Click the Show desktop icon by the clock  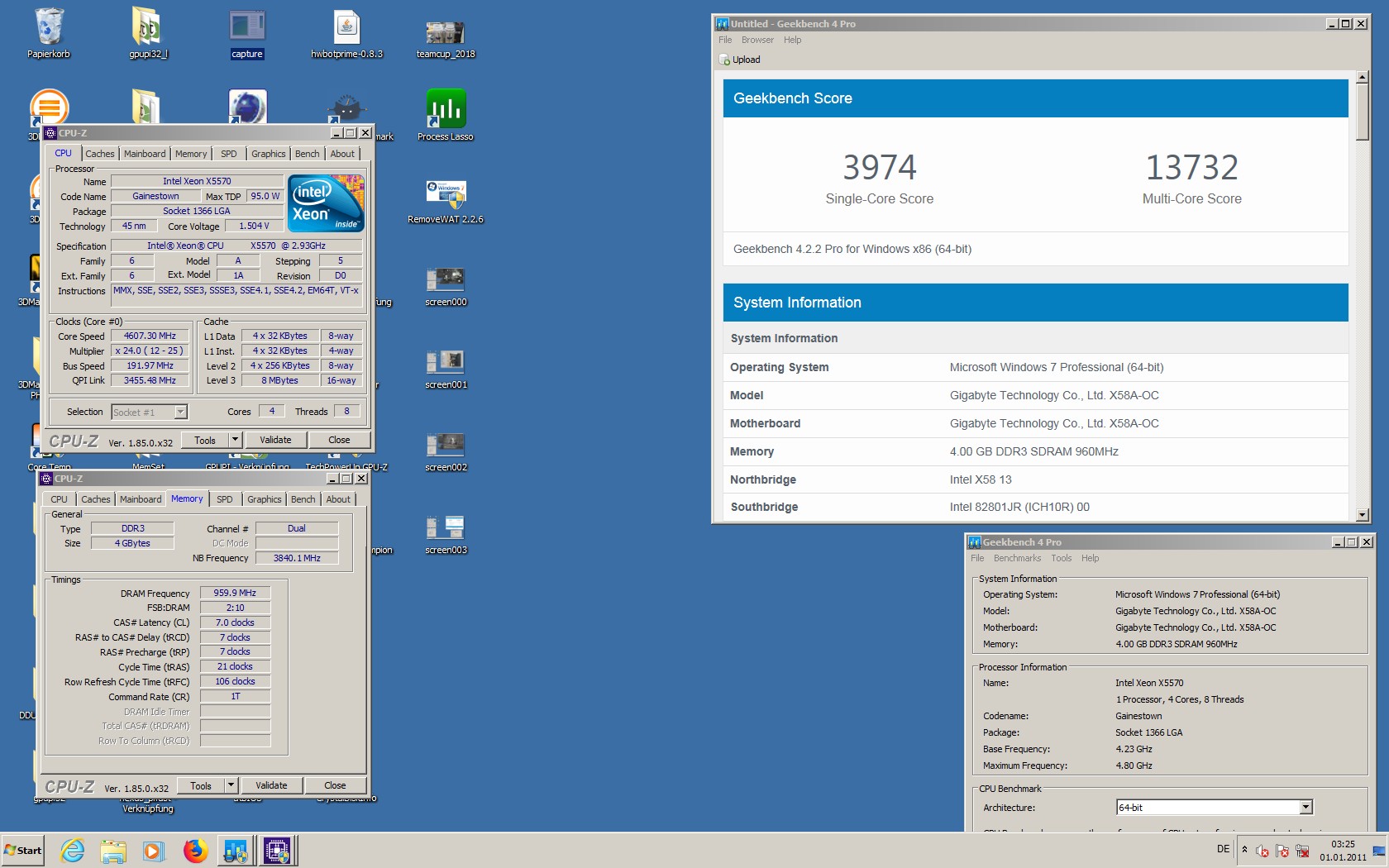point(1379,850)
